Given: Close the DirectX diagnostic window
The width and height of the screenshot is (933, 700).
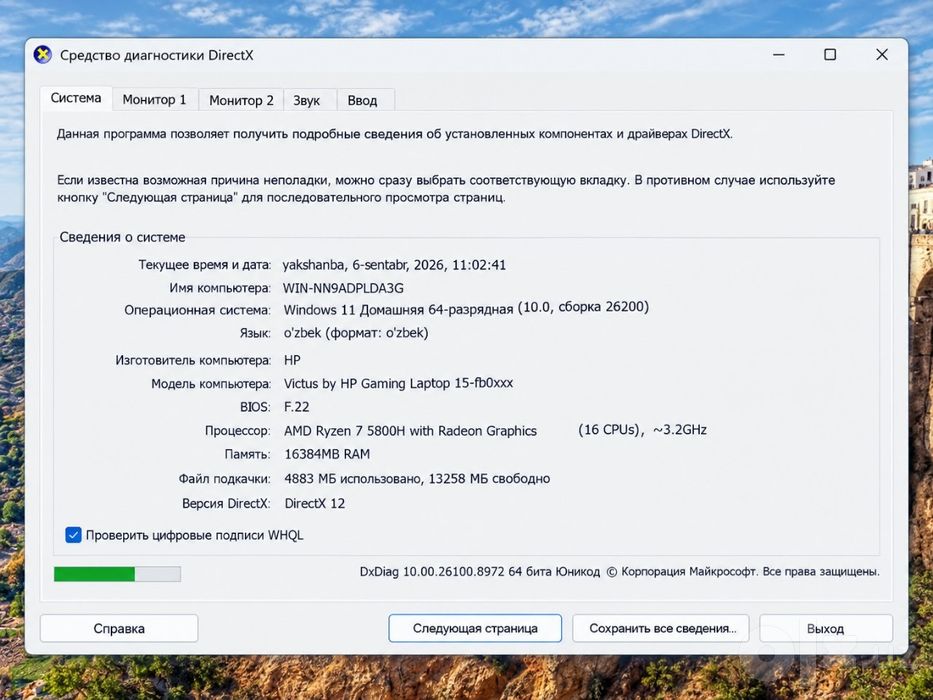Looking at the screenshot, I should pos(882,55).
